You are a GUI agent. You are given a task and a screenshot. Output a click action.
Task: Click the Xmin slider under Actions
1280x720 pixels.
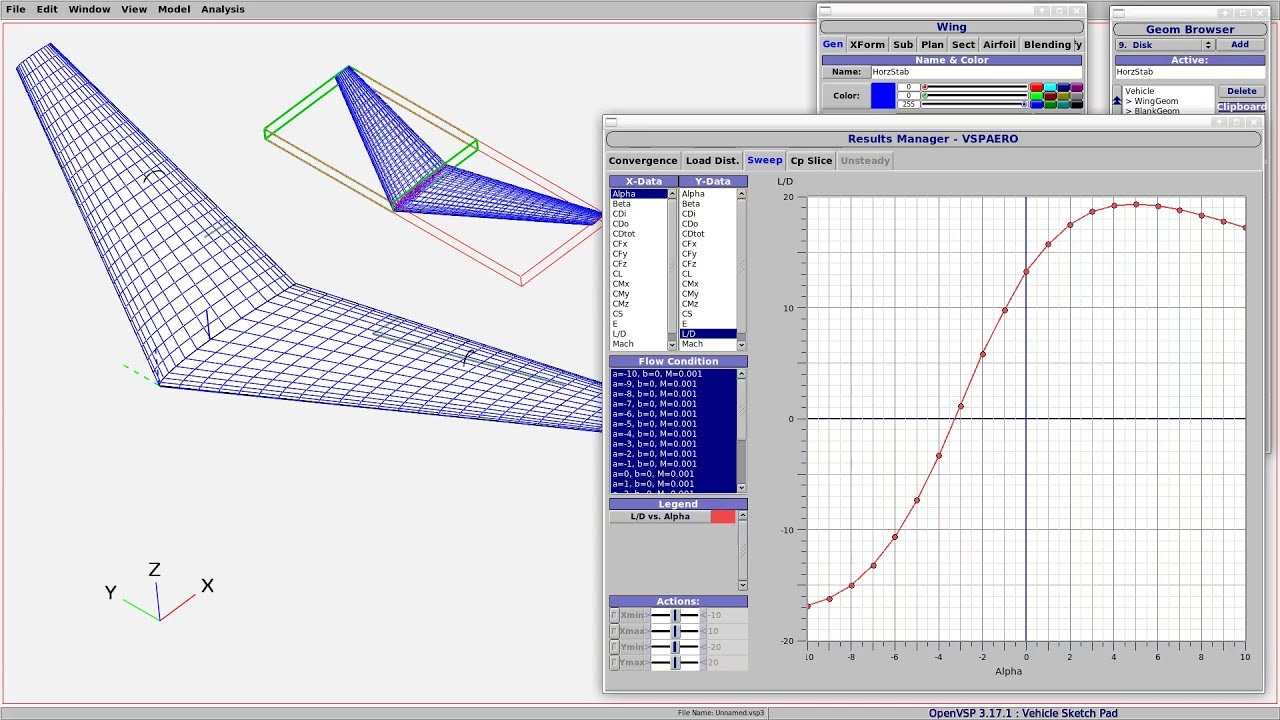(675, 615)
